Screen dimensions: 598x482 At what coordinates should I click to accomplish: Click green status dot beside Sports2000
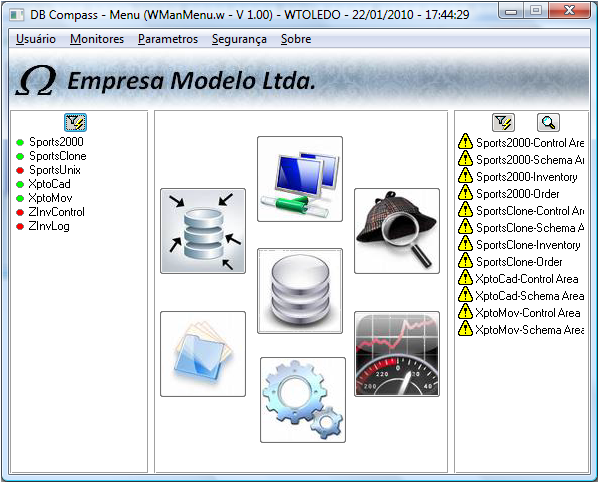click(x=20, y=143)
